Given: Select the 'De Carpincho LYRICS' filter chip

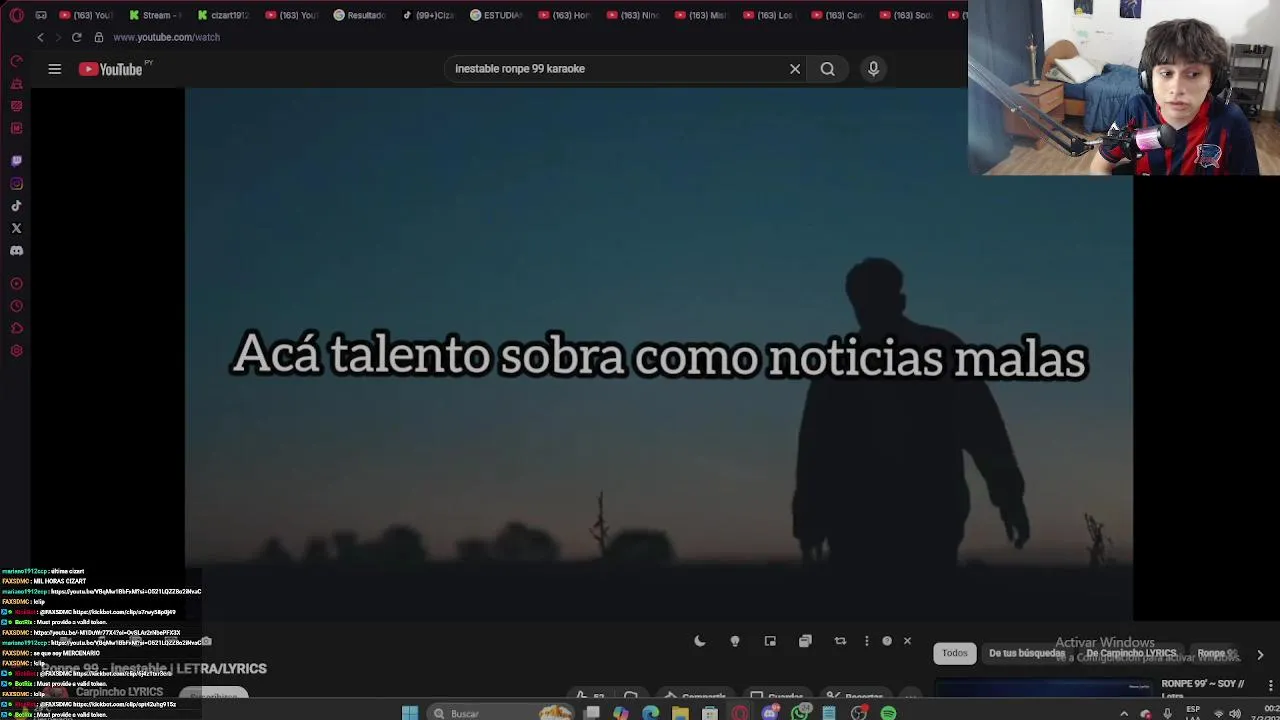Looking at the screenshot, I should (1131, 653).
